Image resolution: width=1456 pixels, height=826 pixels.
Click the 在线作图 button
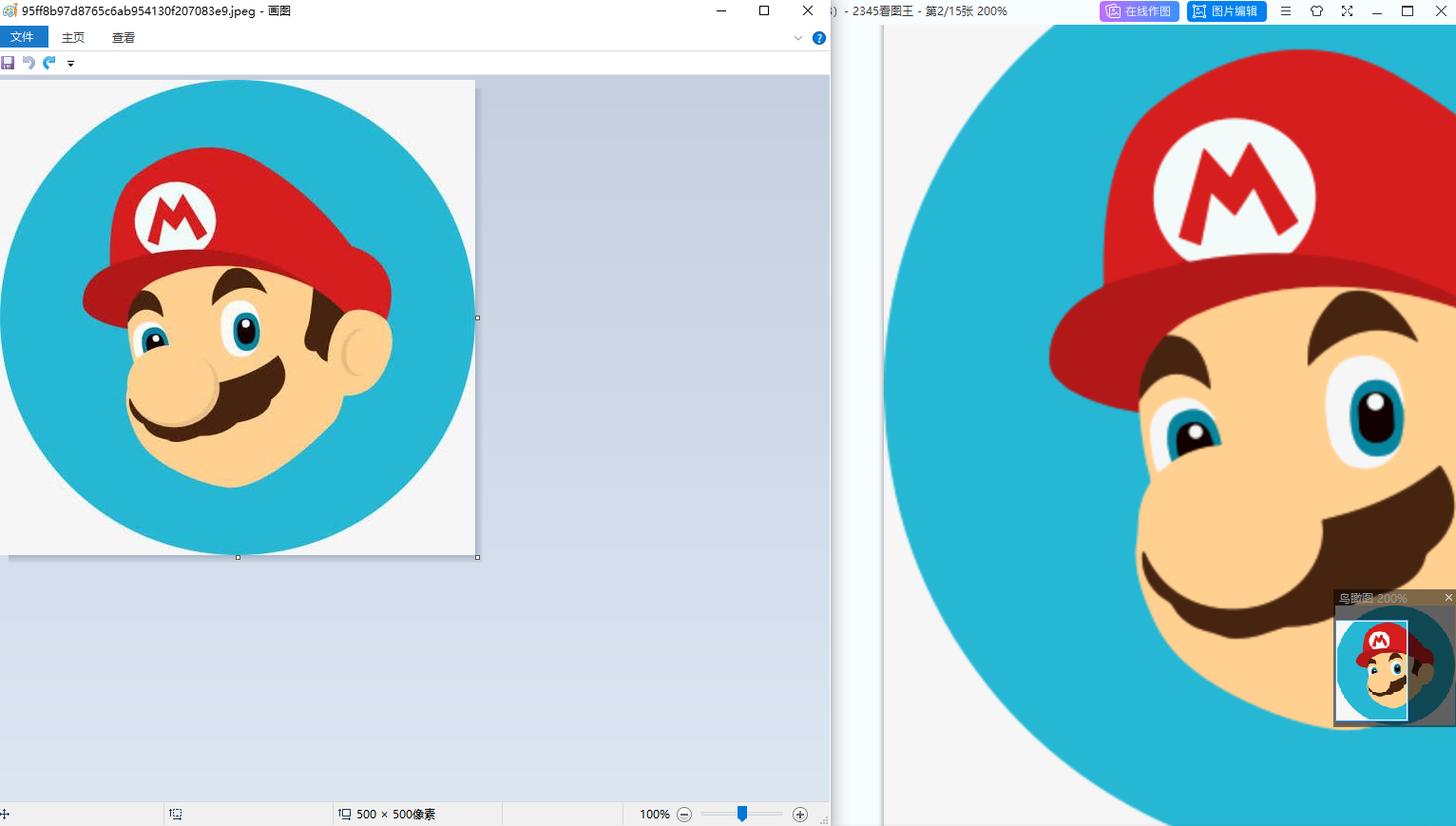(x=1139, y=11)
